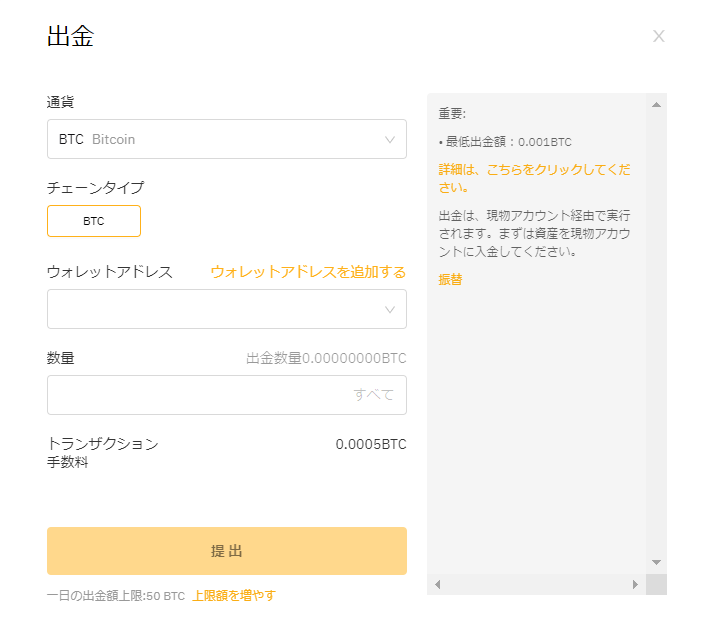Click the vertical scrollbar track of notice panel
The height and width of the screenshot is (630, 712).
tap(656, 334)
